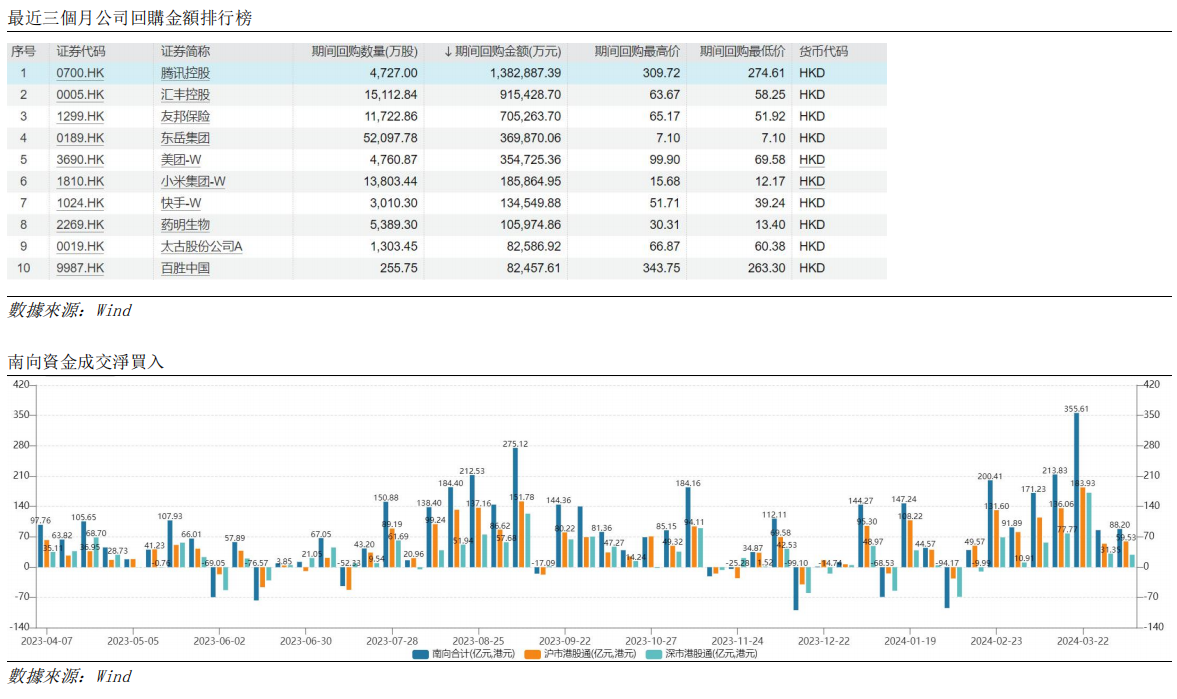Click company name 快手-W

(181, 203)
